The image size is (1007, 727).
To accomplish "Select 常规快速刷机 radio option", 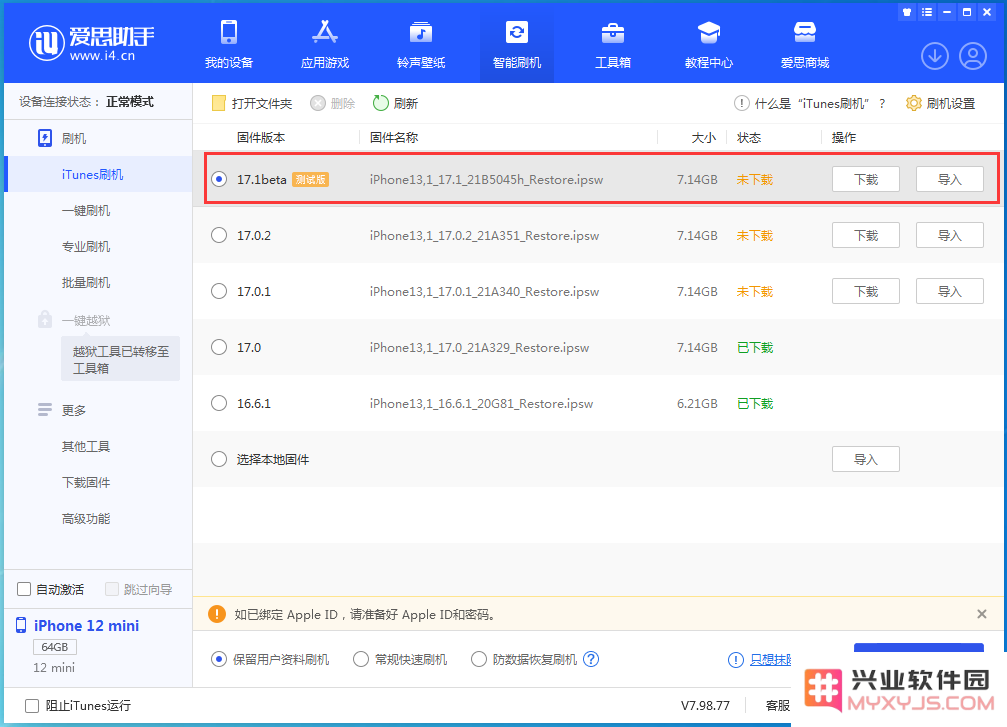I will pos(361,659).
